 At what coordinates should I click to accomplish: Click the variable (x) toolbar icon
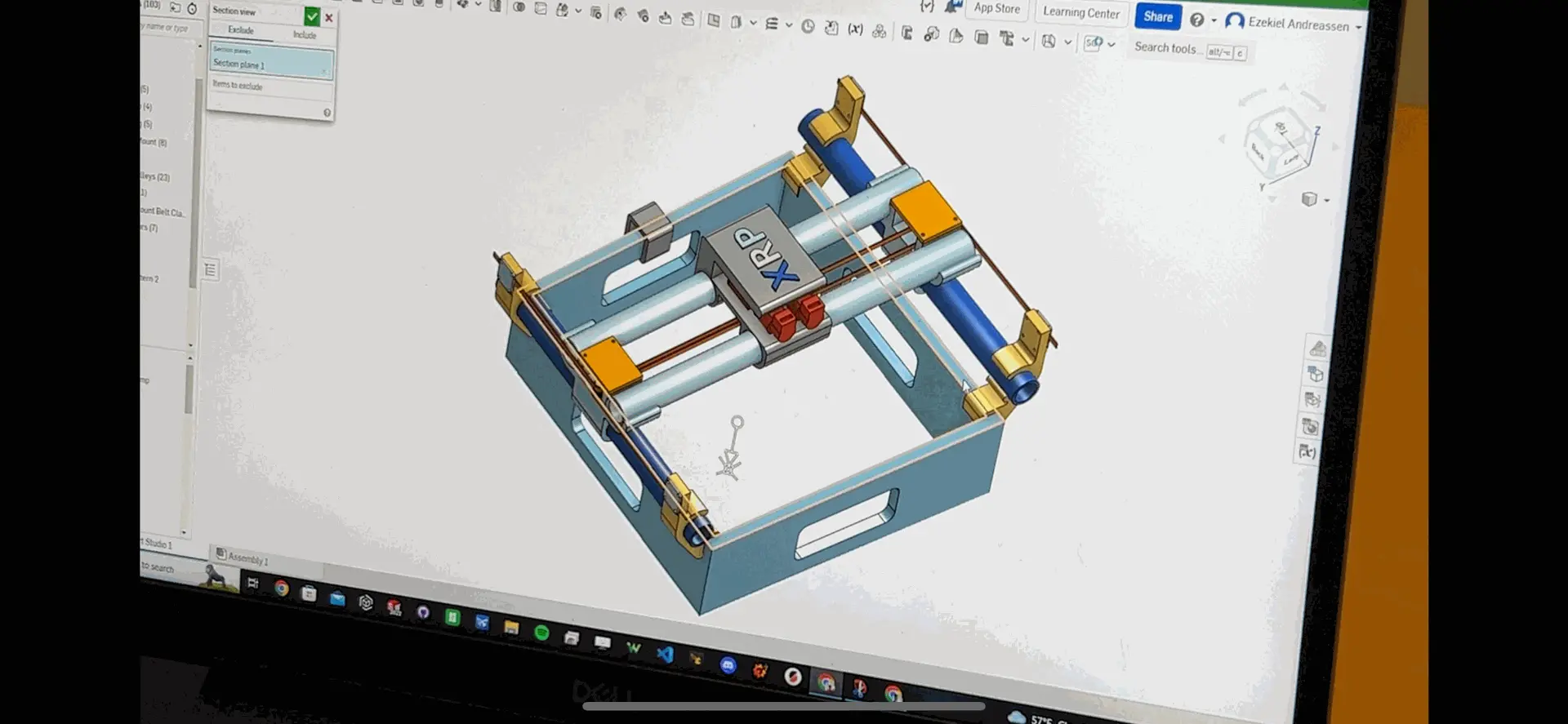[x=855, y=29]
